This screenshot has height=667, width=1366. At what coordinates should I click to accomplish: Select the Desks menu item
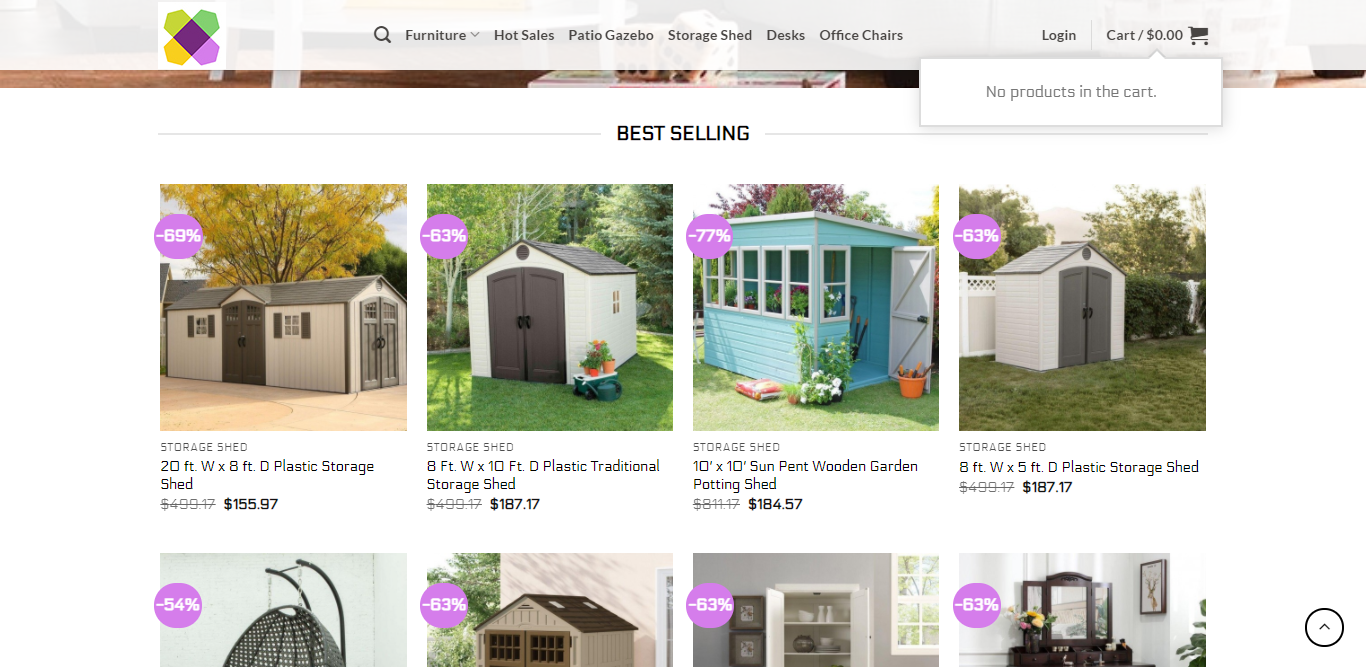click(x=786, y=35)
